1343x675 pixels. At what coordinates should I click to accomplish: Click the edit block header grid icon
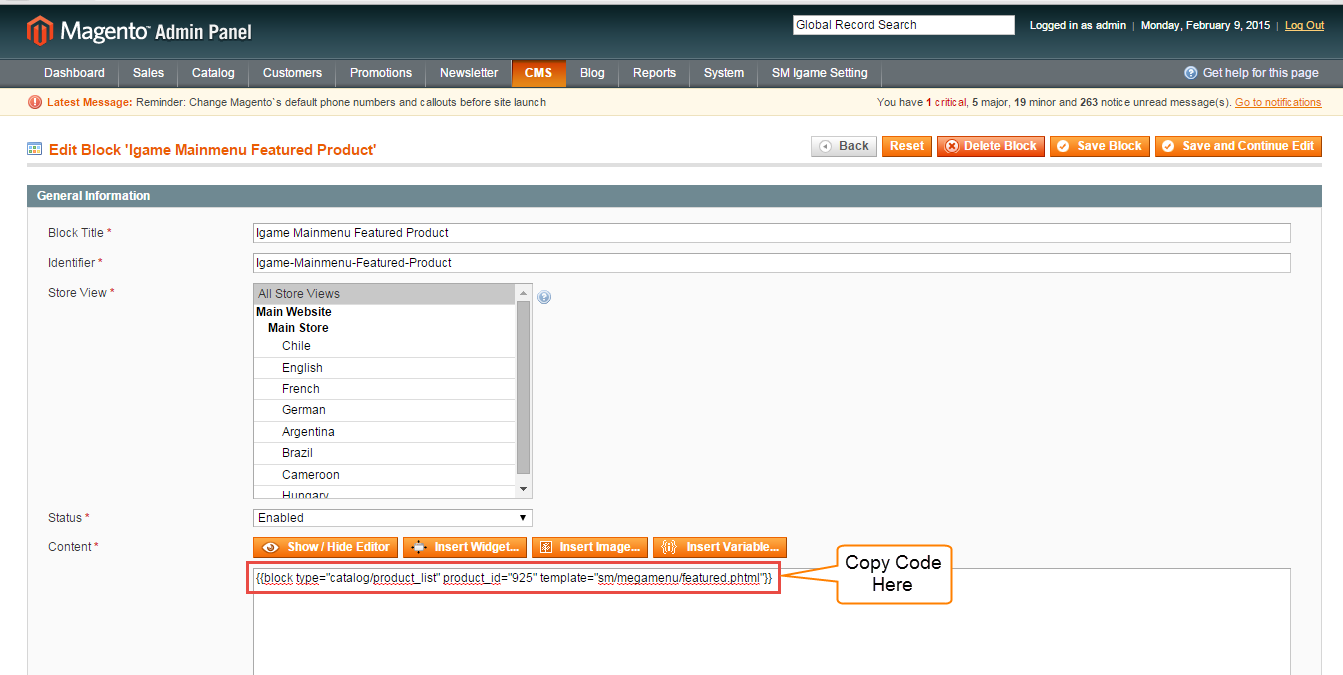tap(35, 148)
